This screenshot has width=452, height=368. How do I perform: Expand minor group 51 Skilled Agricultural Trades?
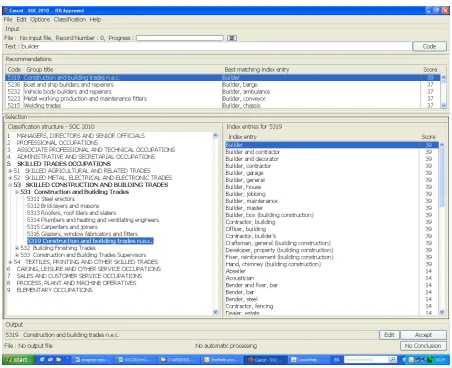tap(10, 171)
